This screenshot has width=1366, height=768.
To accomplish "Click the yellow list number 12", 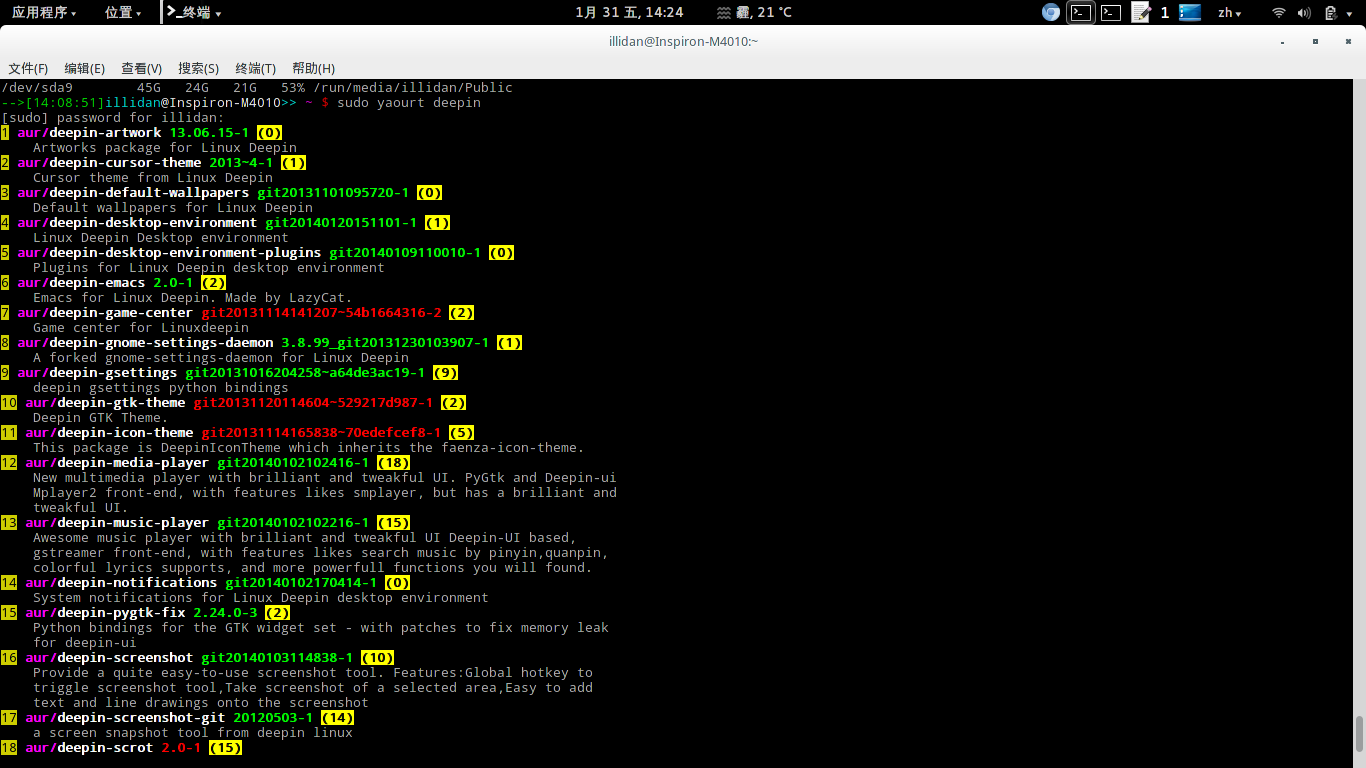I will [x=9, y=462].
